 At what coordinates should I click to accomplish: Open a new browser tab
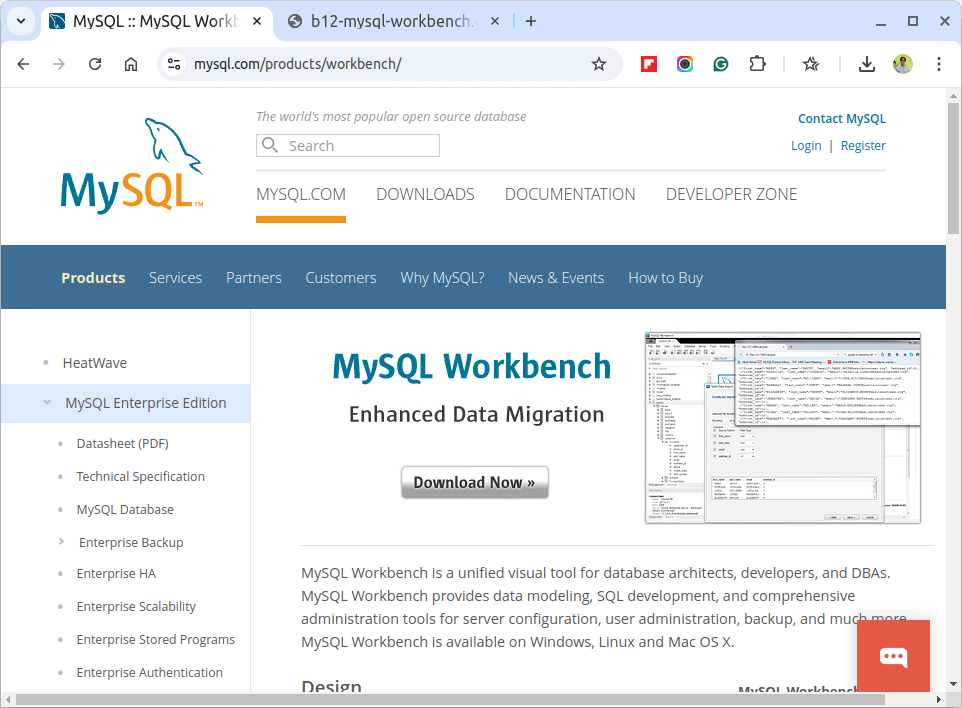tap(531, 21)
